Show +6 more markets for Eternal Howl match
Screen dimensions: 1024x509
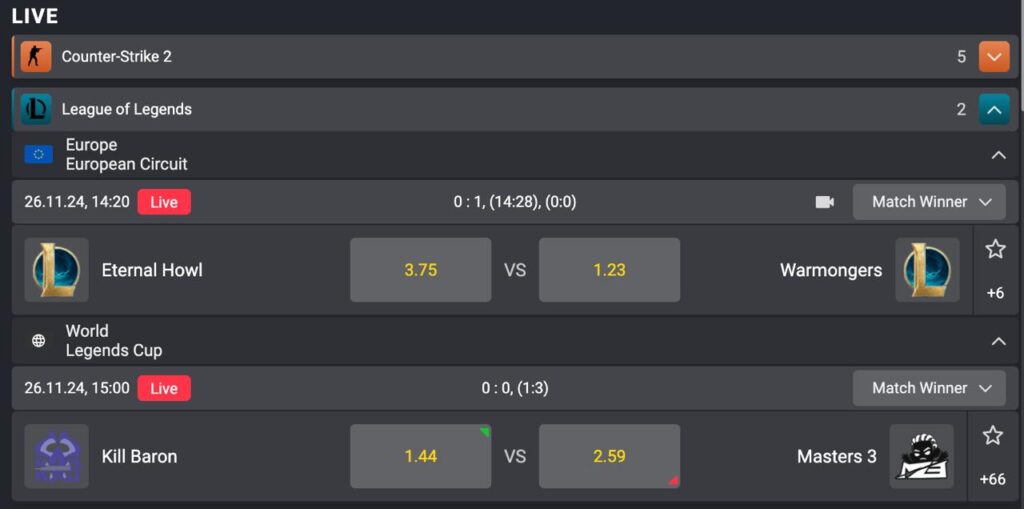pos(995,293)
